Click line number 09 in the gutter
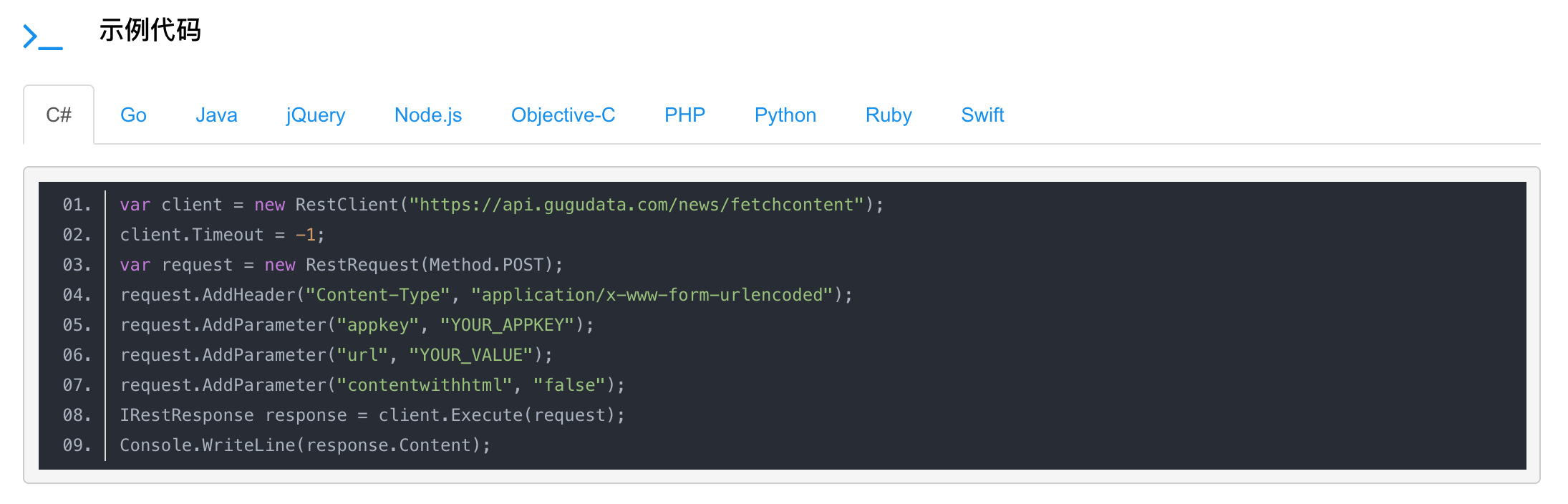This screenshot has height=504, width=1568. [x=76, y=445]
